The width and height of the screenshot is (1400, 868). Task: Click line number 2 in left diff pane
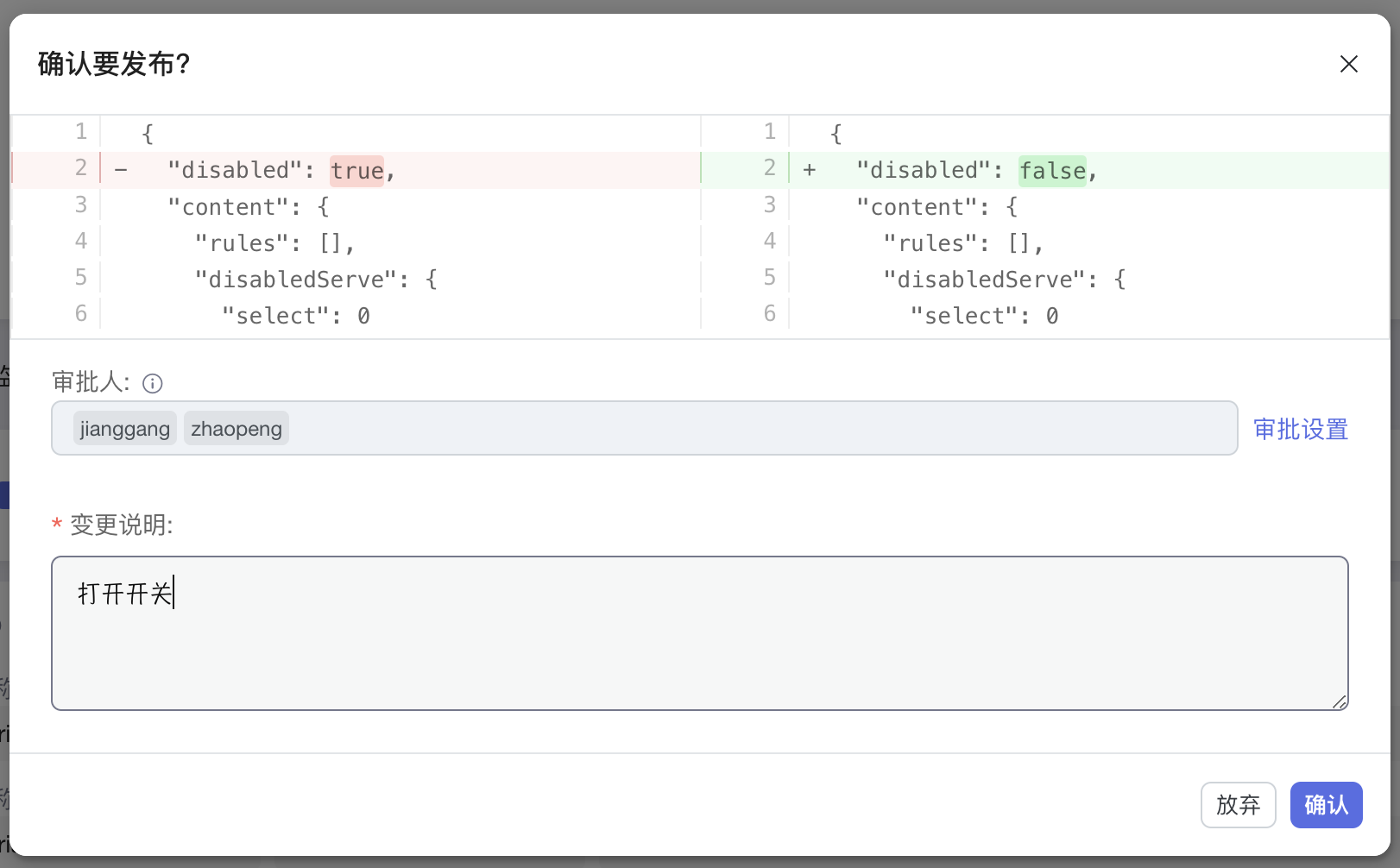click(80, 168)
